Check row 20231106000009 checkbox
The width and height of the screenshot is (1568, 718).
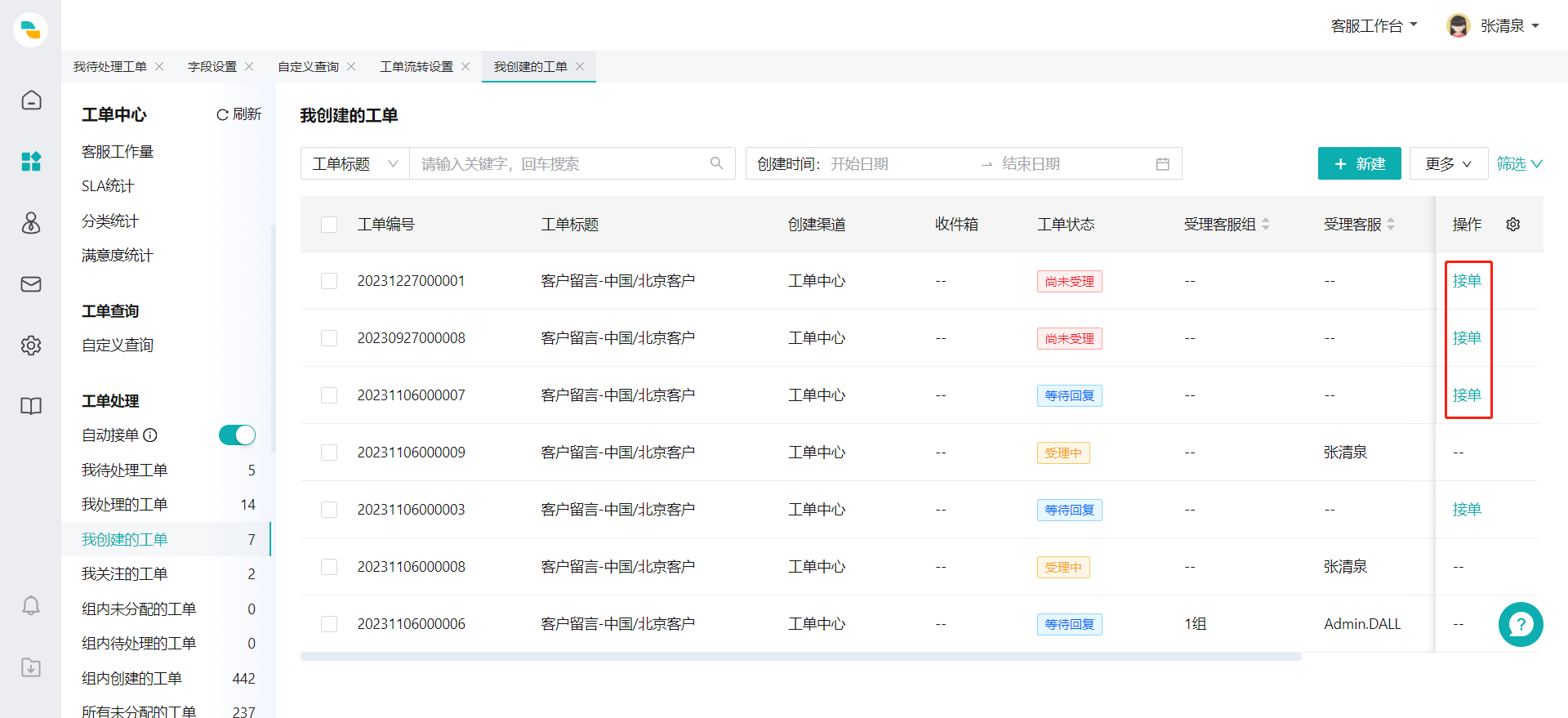pyautogui.click(x=329, y=453)
